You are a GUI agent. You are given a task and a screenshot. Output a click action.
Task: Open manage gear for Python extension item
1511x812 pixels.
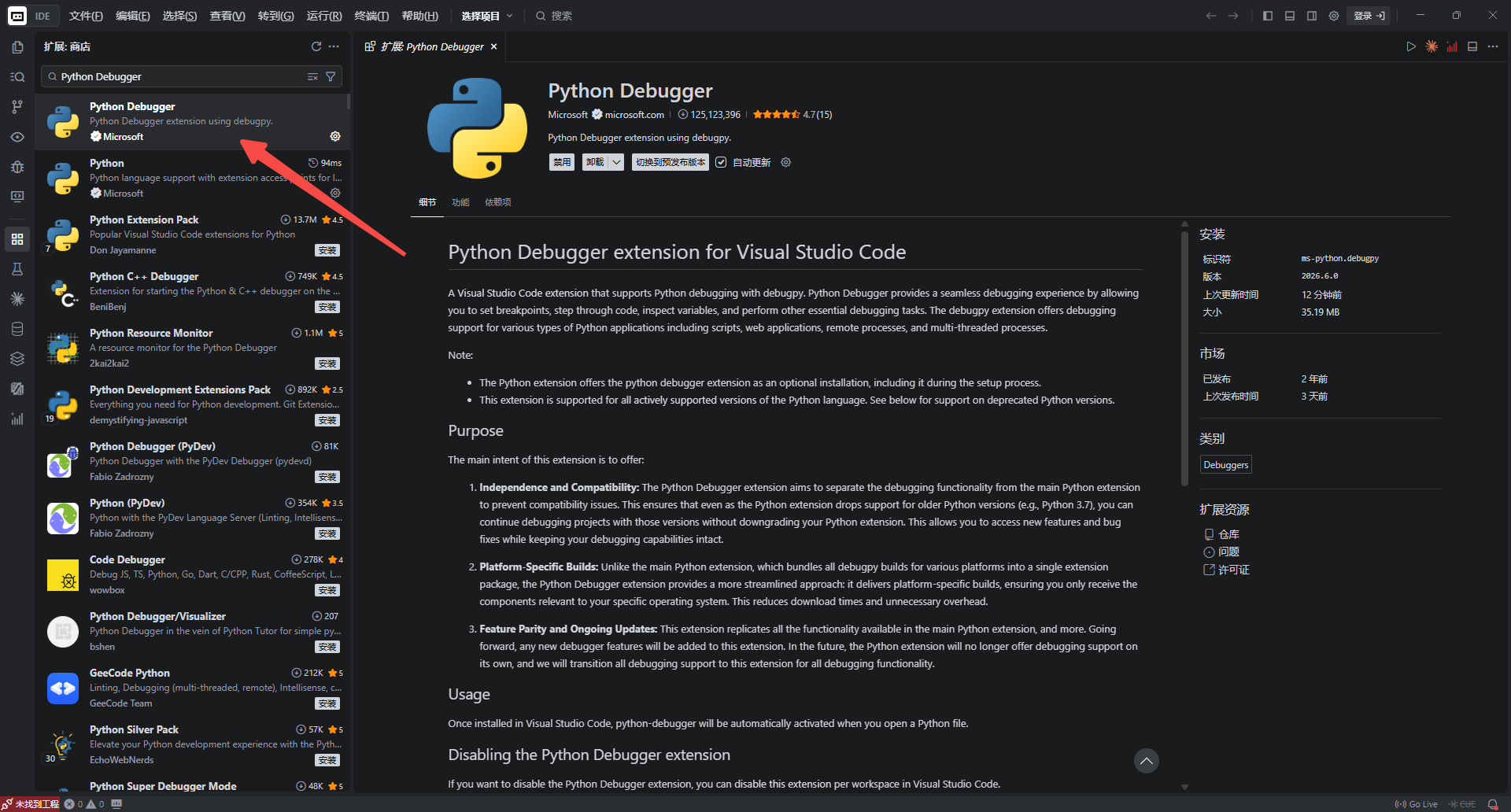point(335,193)
